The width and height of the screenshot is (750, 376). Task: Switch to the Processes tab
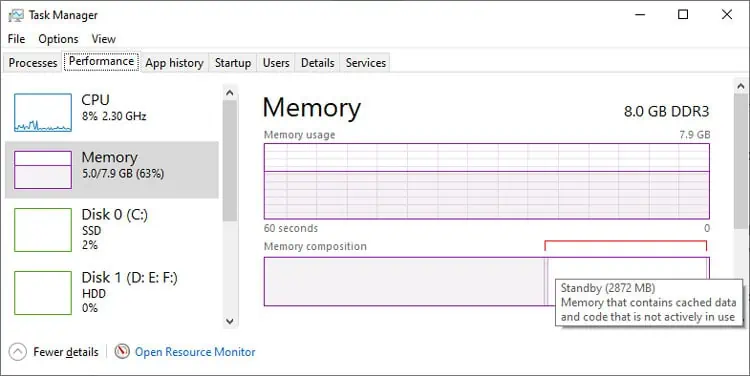(33, 63)
